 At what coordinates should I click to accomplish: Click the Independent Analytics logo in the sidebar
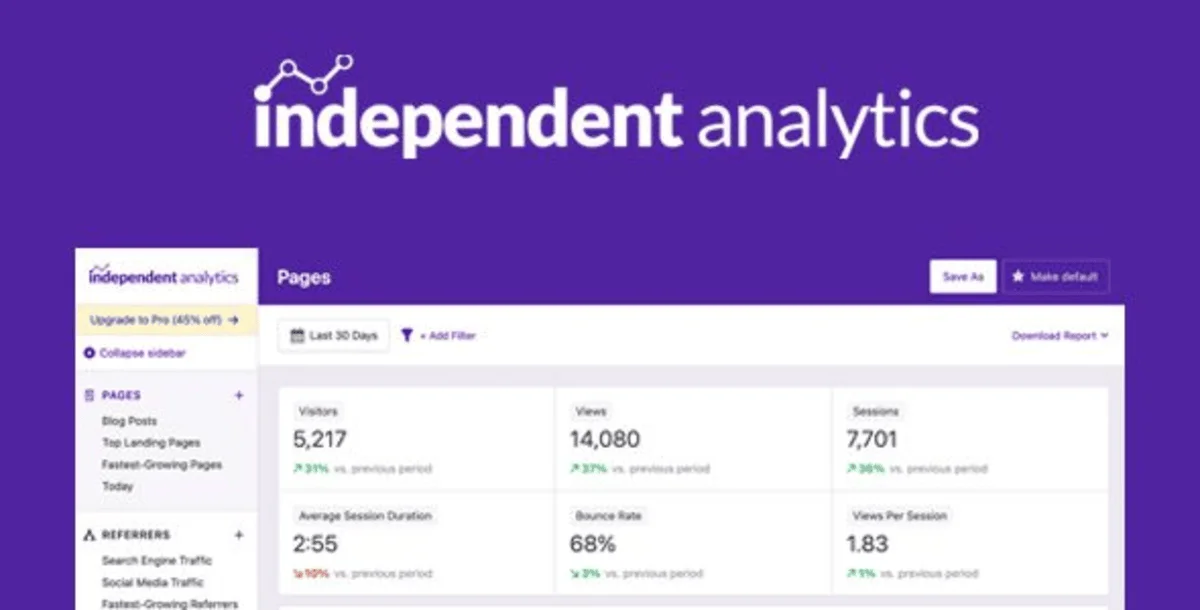pos(163,274)
